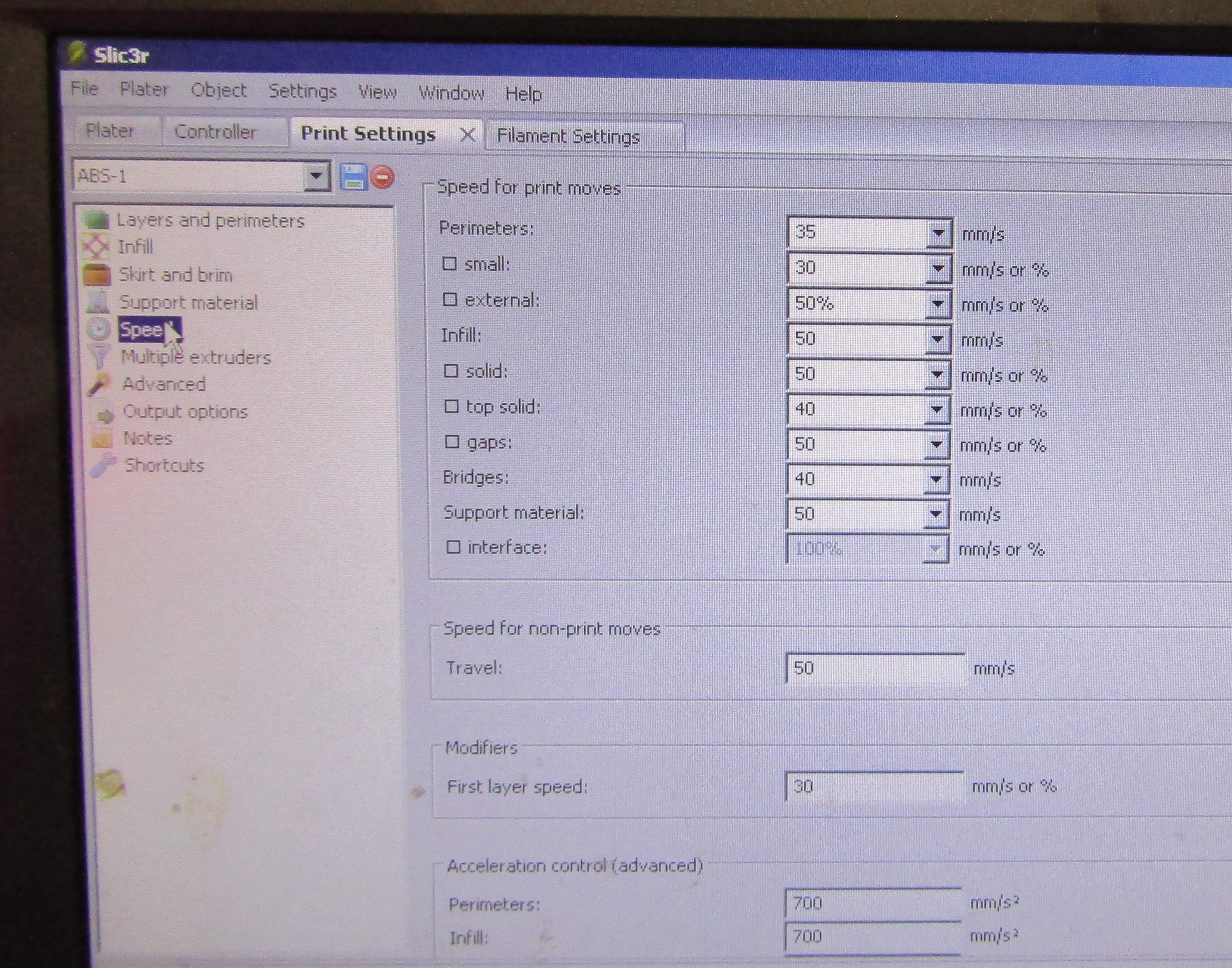Open the Settings menu
This screenshot has height=968, width=1232.
tap(303, 91)
